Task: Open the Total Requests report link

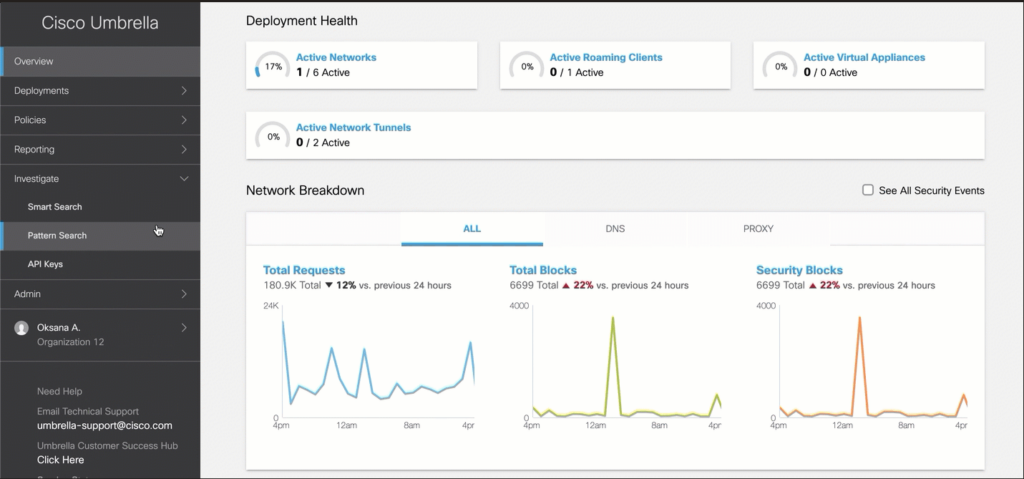Action: point(304,270)
